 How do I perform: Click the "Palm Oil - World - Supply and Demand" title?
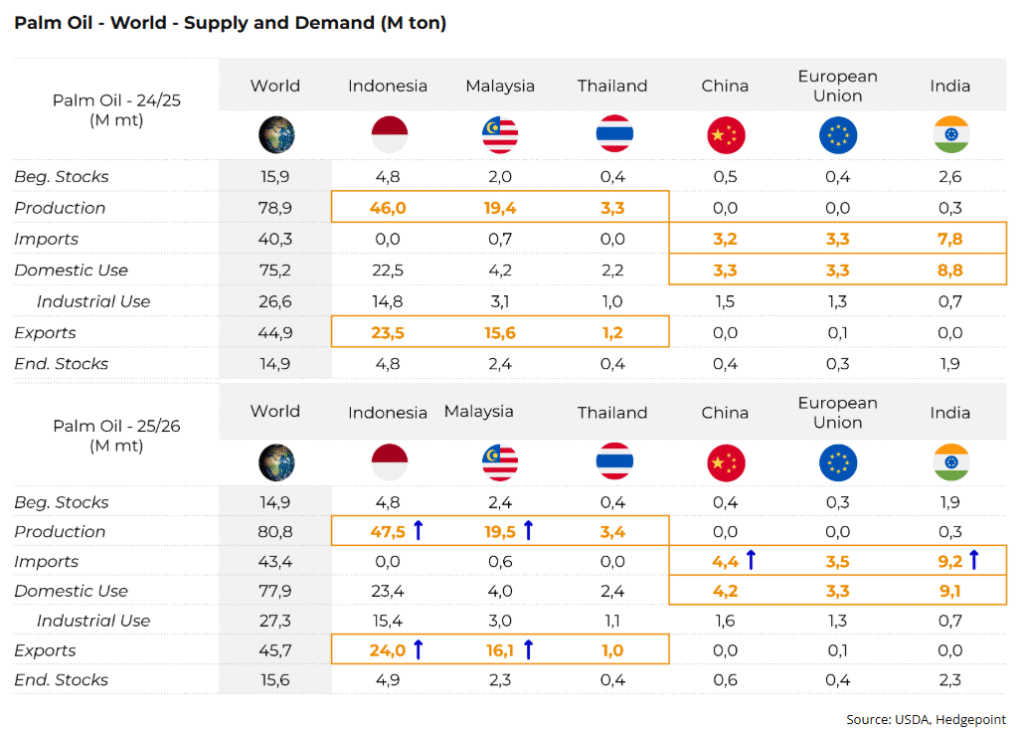point(230,23)
